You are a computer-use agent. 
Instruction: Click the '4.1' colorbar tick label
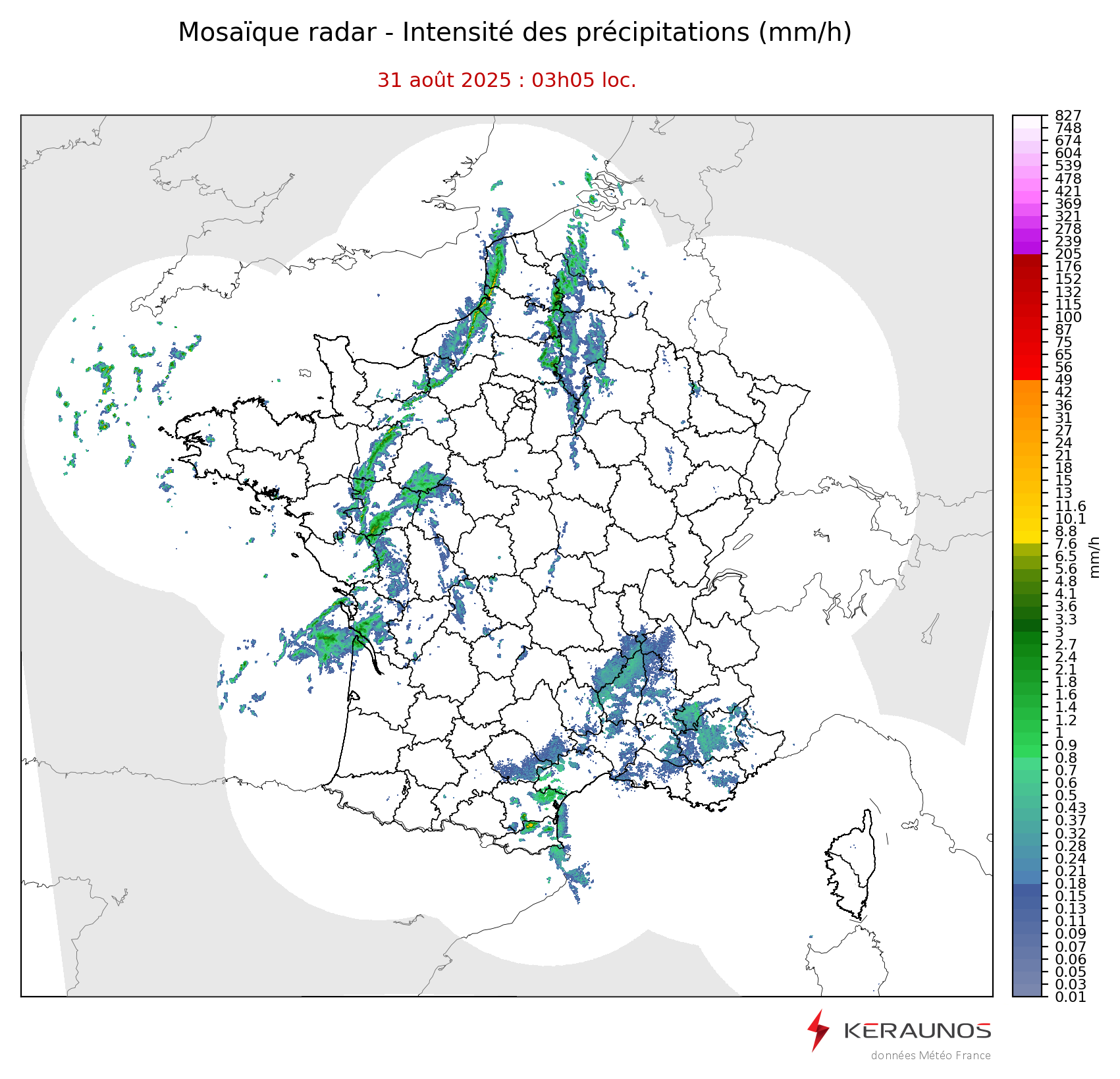1066,594
